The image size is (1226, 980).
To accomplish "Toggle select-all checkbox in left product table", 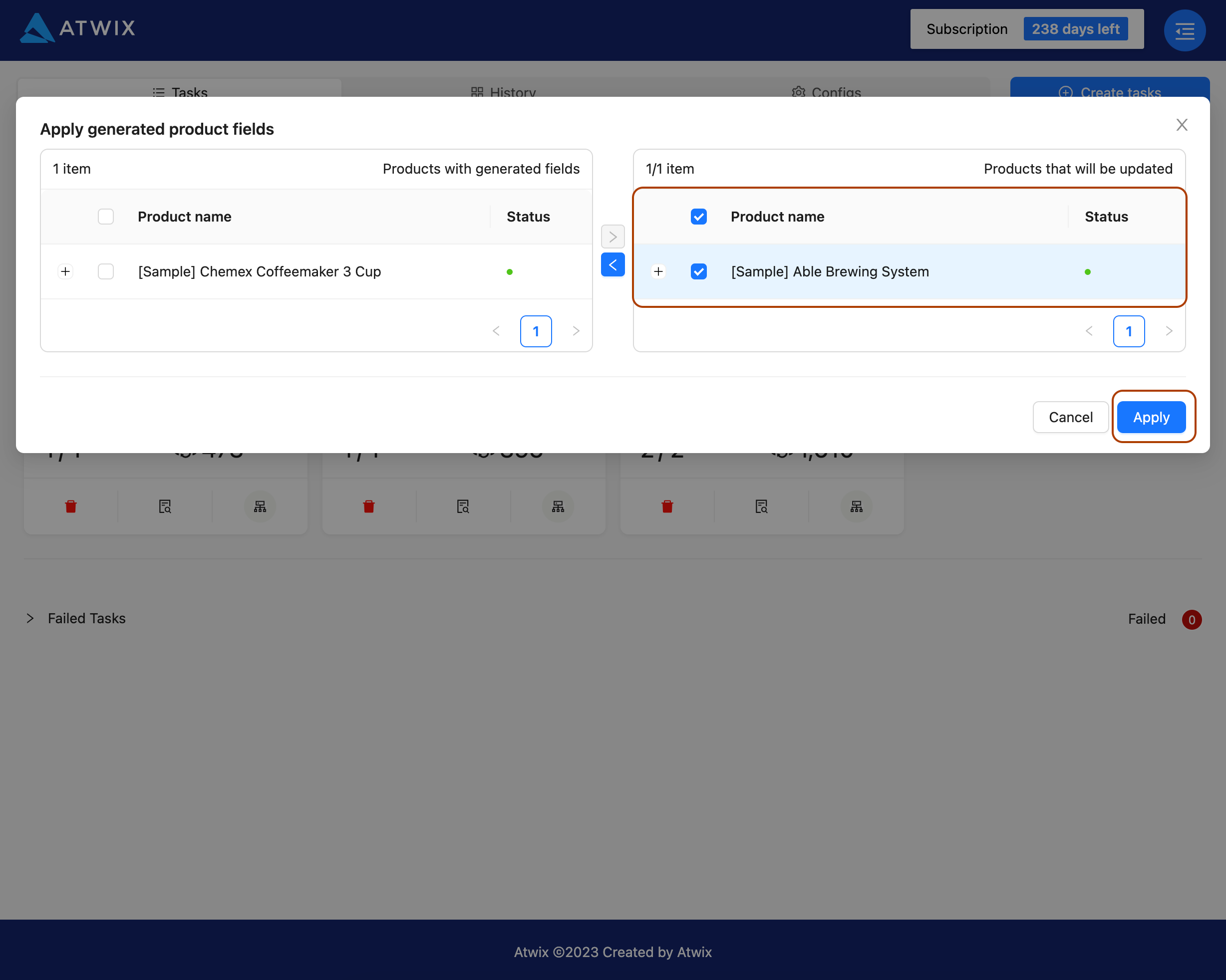I will tap(106, 217).
